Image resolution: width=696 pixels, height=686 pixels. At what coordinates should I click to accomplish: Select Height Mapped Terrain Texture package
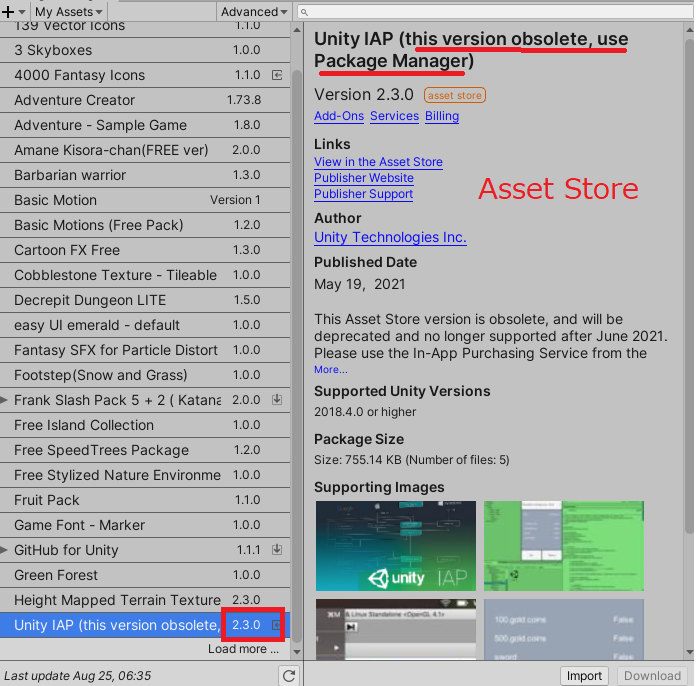click(x=145, y=600)
